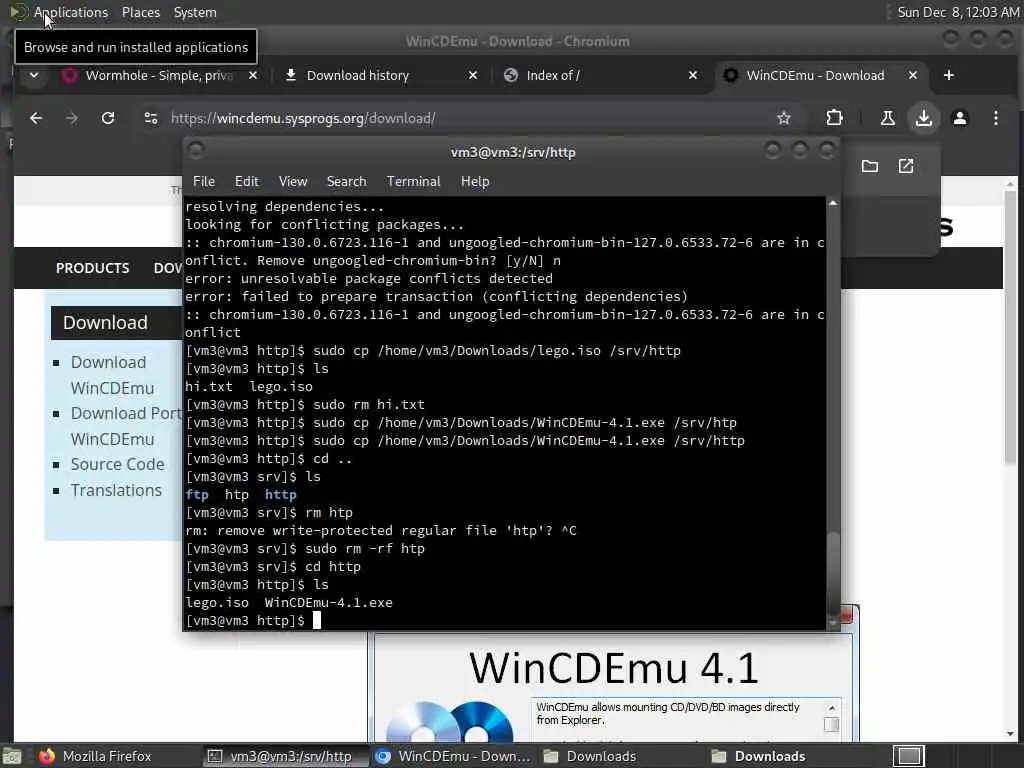
Task: Open the System menu in top panel
Action: pyautogui.click(x=195, y=12)
